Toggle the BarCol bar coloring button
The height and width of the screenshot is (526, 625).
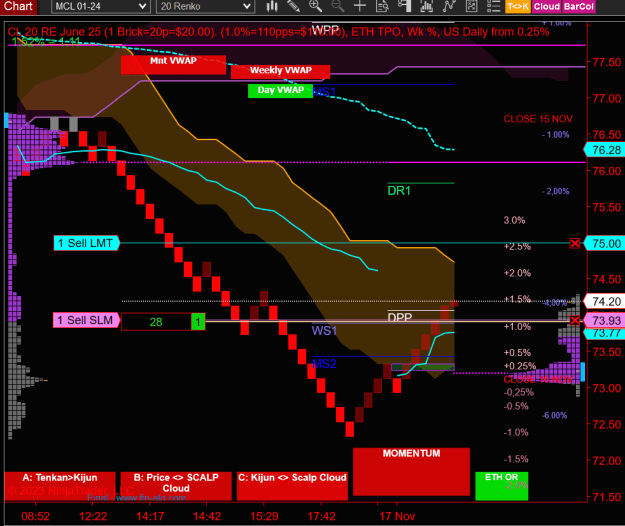(579, 6)
